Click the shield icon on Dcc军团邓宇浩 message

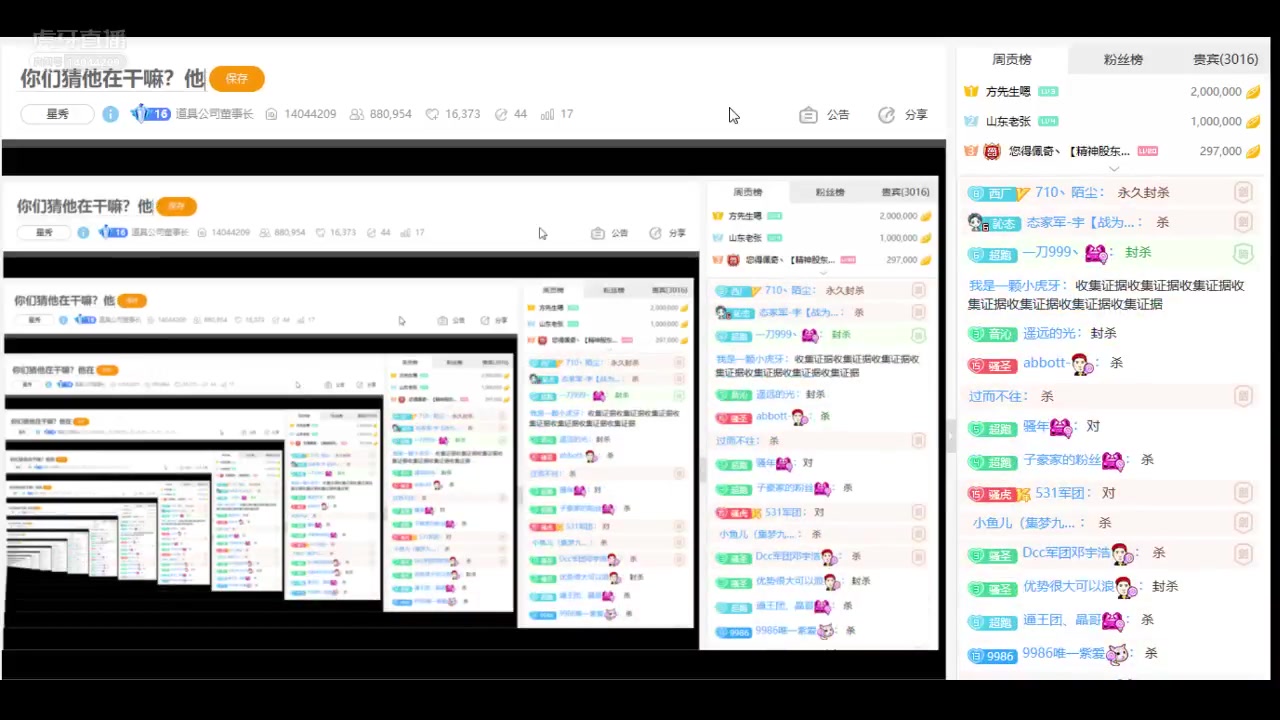1243,553
